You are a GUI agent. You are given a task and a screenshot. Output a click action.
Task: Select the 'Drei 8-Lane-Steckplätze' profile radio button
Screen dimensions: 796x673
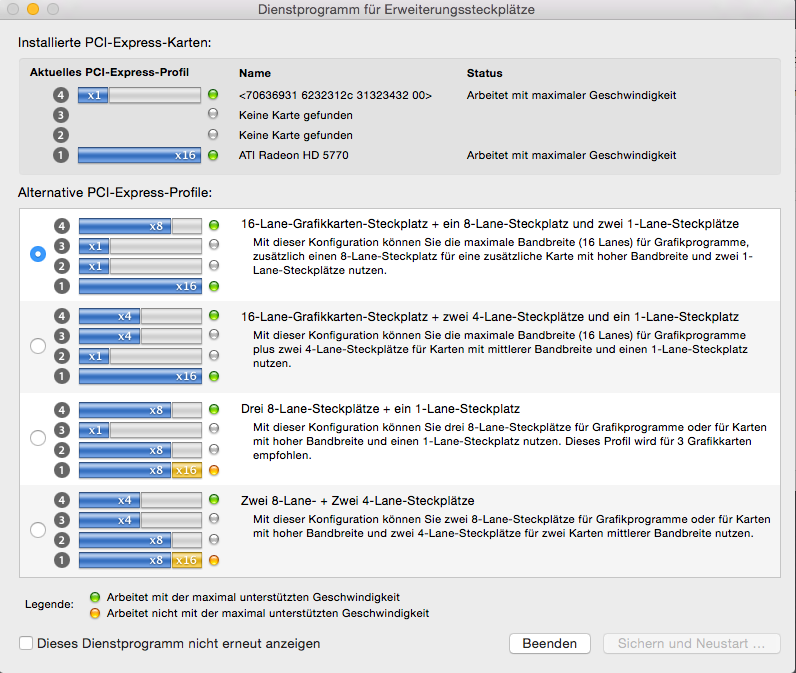click(38, 438)
